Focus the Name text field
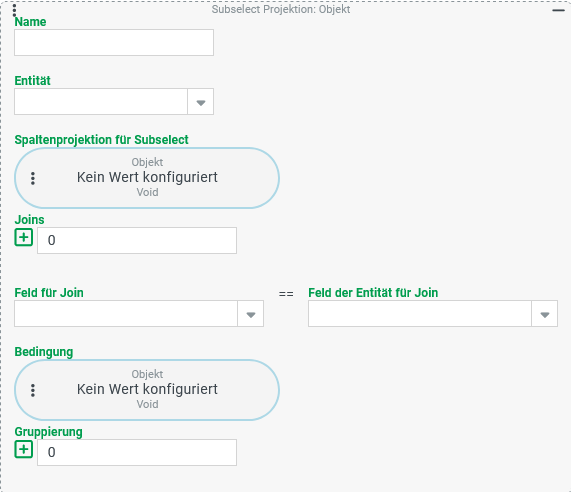This screenshot has height=492, width=571. tap(114, 43)
